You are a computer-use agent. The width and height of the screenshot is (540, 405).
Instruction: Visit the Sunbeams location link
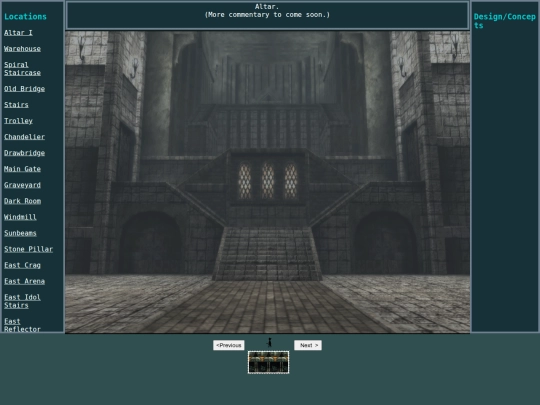(x=20, y=233)
